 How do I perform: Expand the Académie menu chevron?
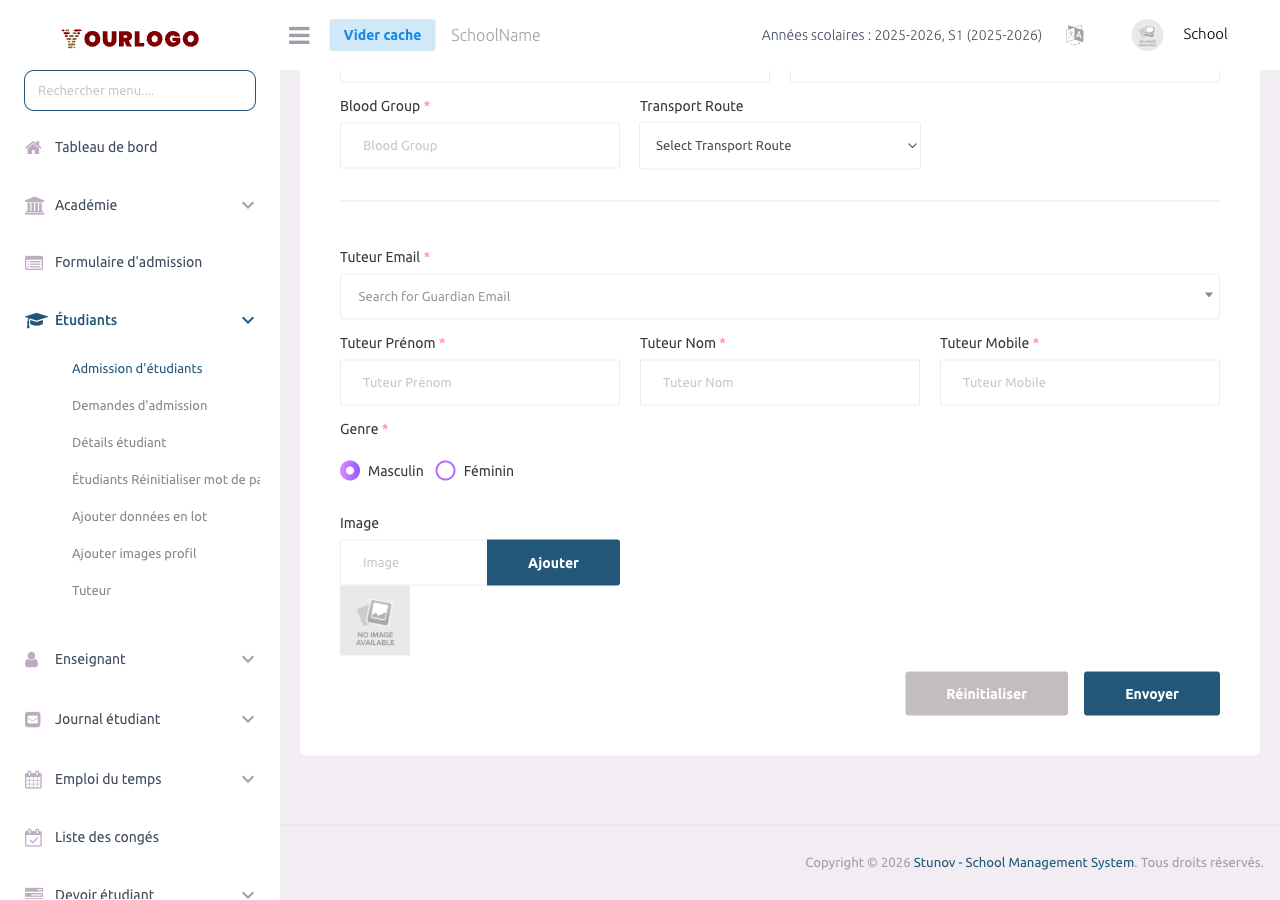click(247, 204)
